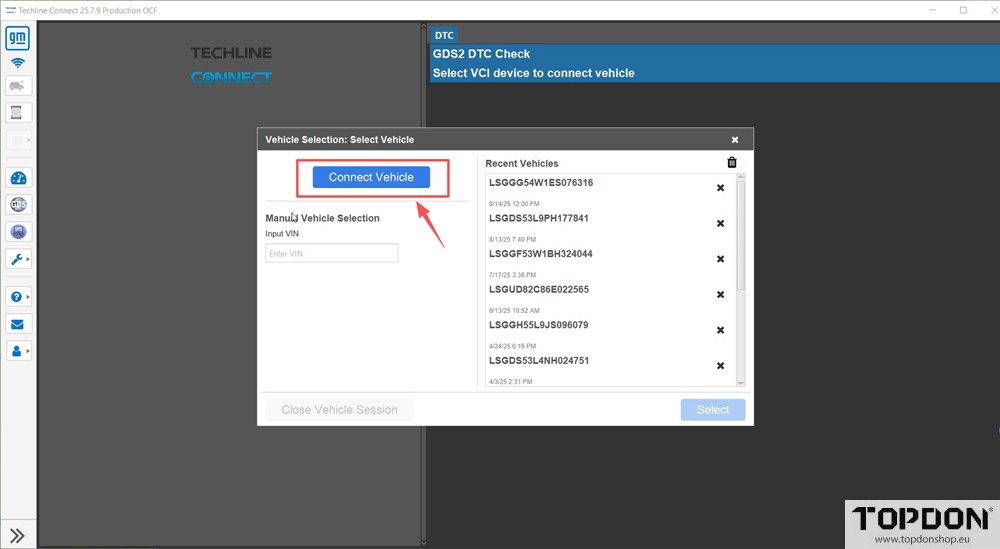1000x549 pixels.
Task: Open the envelope messages icon
Action: point(18,324)
